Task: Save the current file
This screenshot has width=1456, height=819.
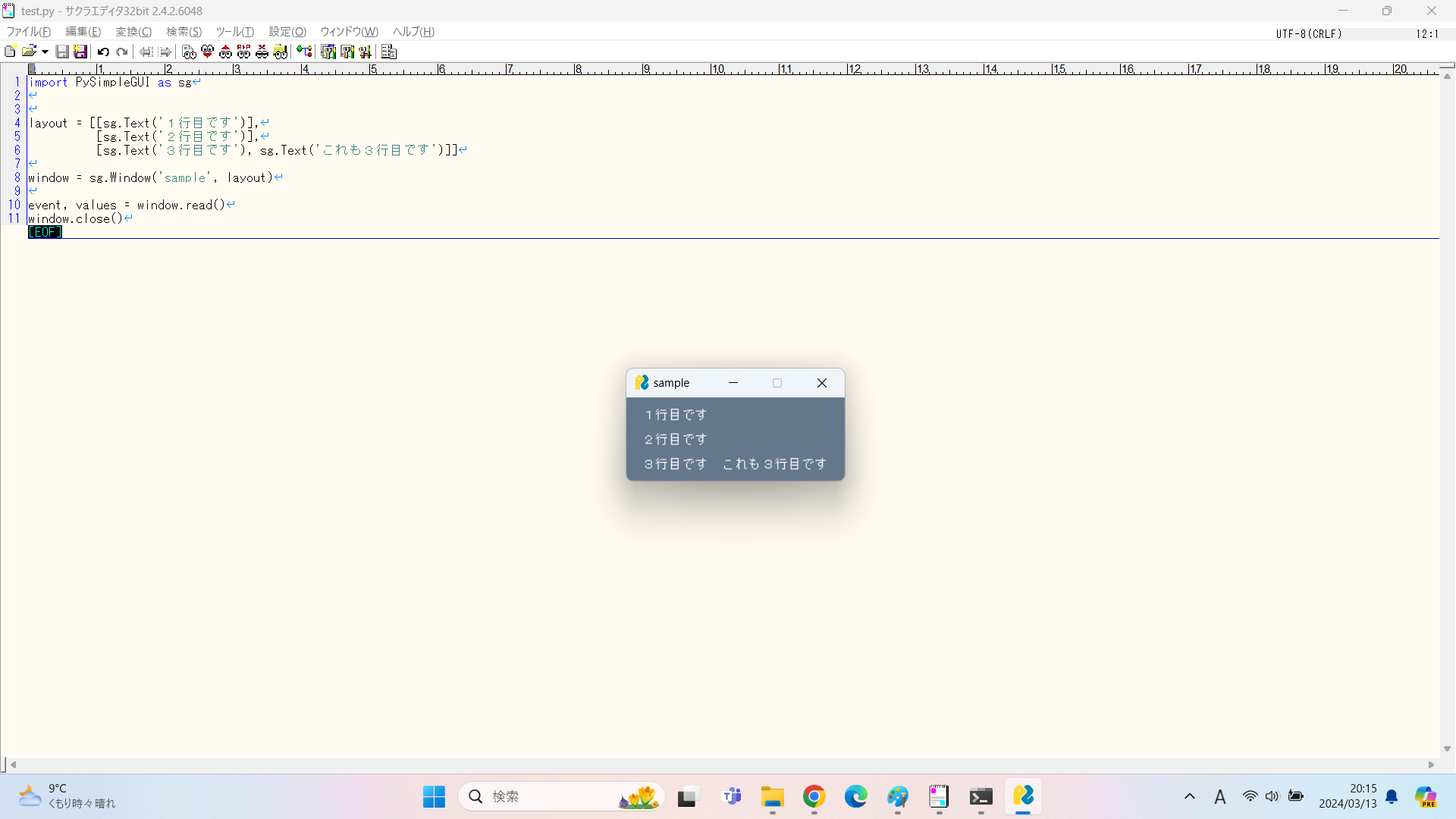Action: pos(63,52)
